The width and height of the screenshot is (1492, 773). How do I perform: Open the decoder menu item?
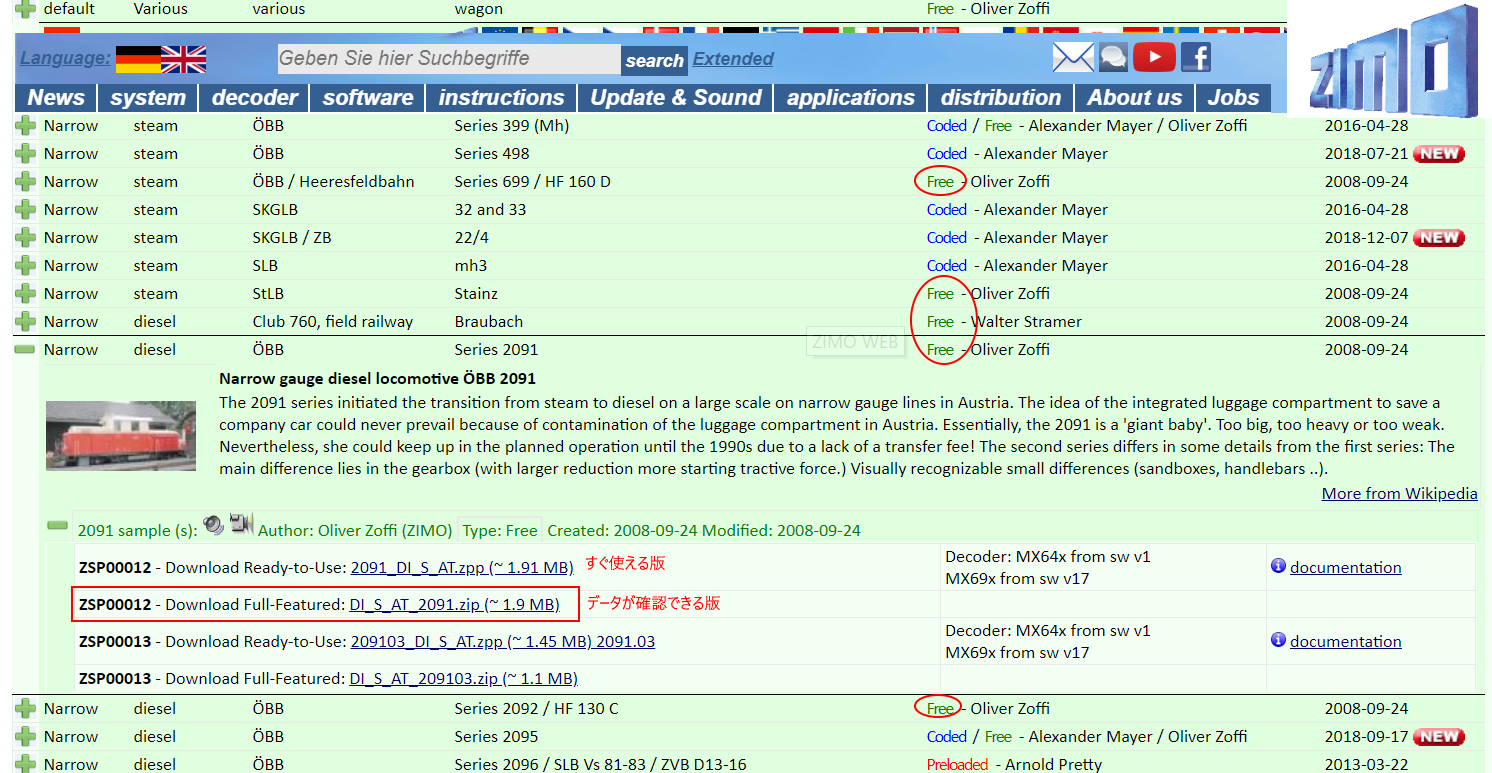point(255,98)
